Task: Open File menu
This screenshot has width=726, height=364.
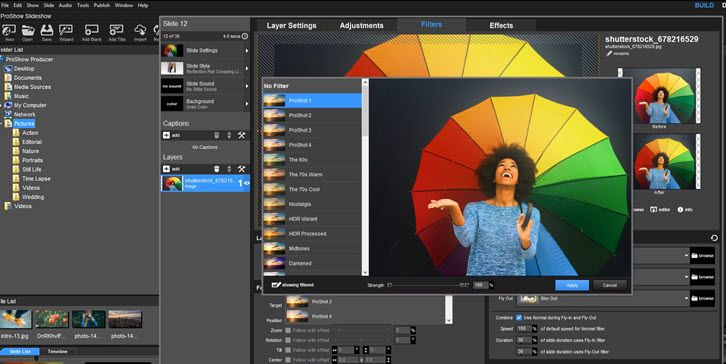Action: point(5,5)
